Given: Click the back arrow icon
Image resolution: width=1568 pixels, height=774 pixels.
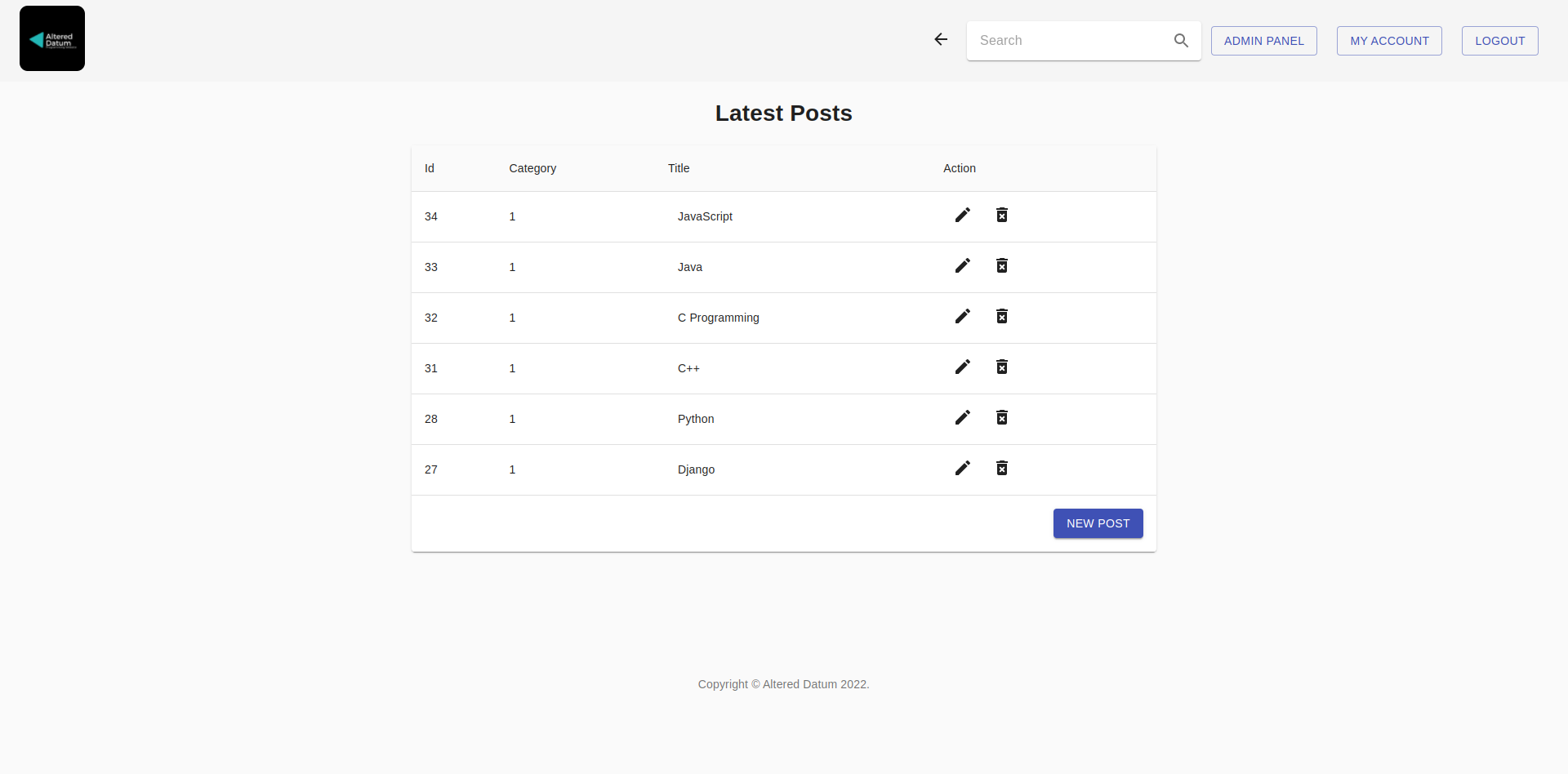Looking at the screenshot, I should 941,39.
